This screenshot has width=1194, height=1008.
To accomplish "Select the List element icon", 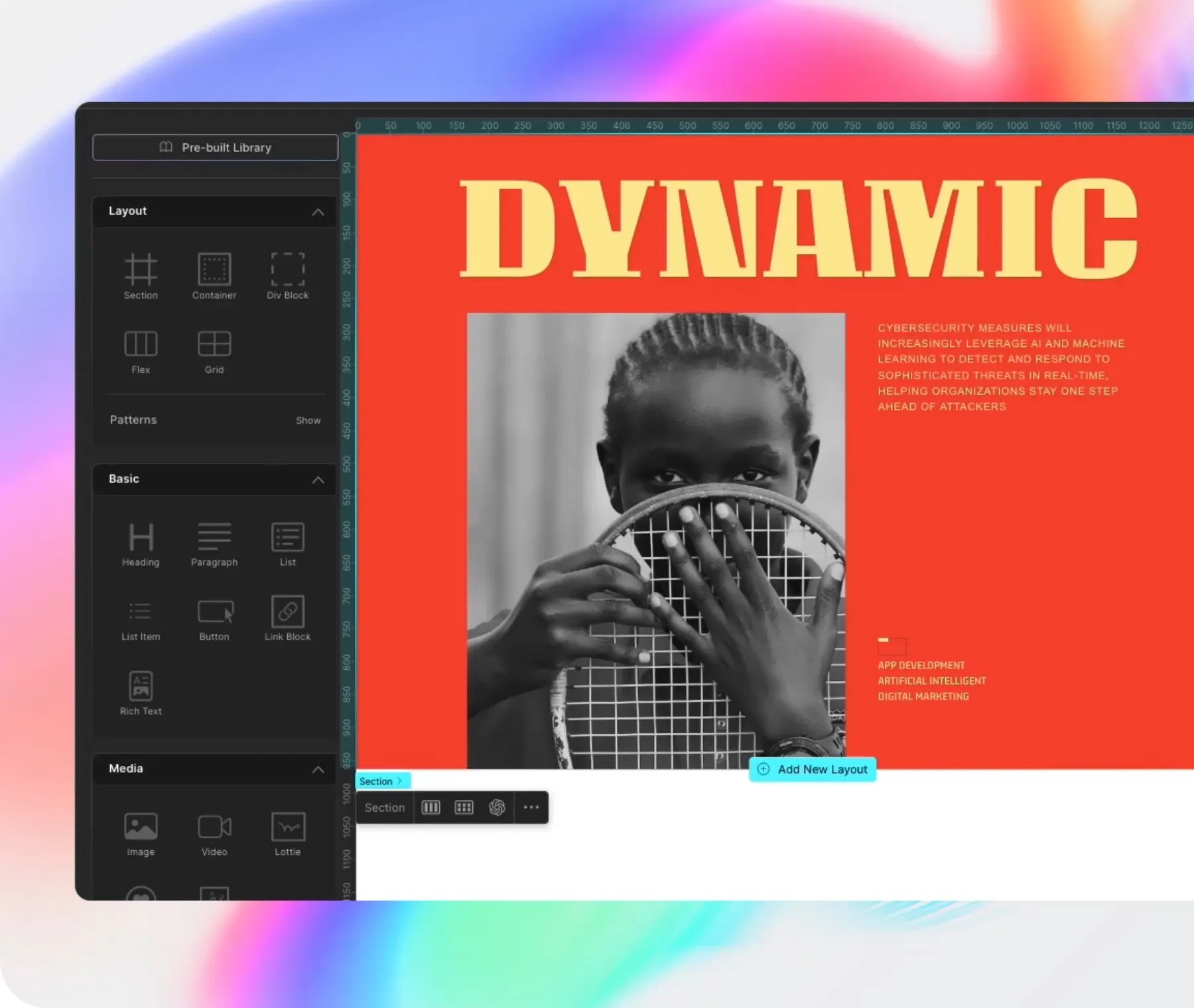I will (288, 537).
